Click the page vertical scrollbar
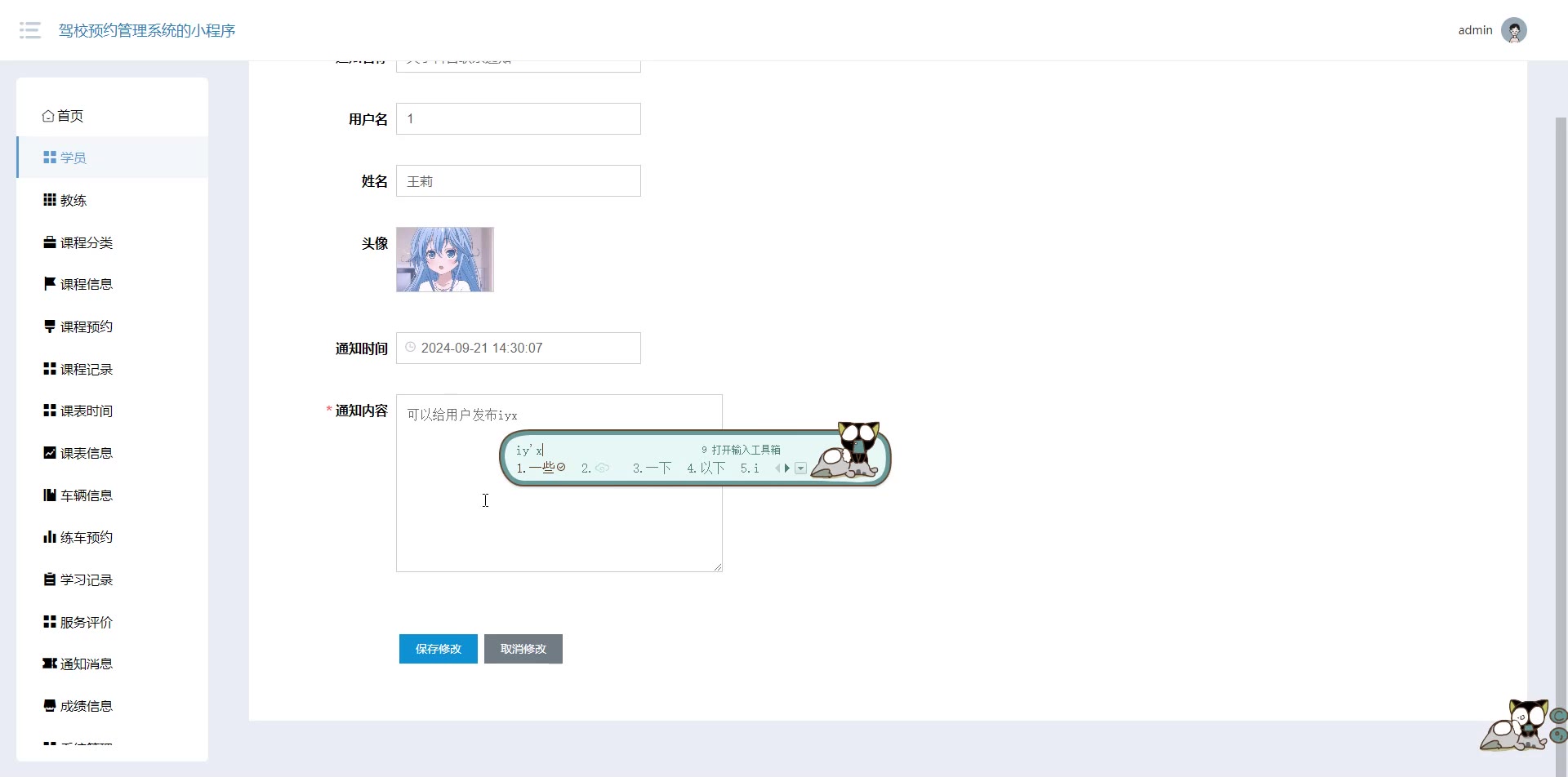The height and width of the screenshot is (777, 1568). [1561, 408]
